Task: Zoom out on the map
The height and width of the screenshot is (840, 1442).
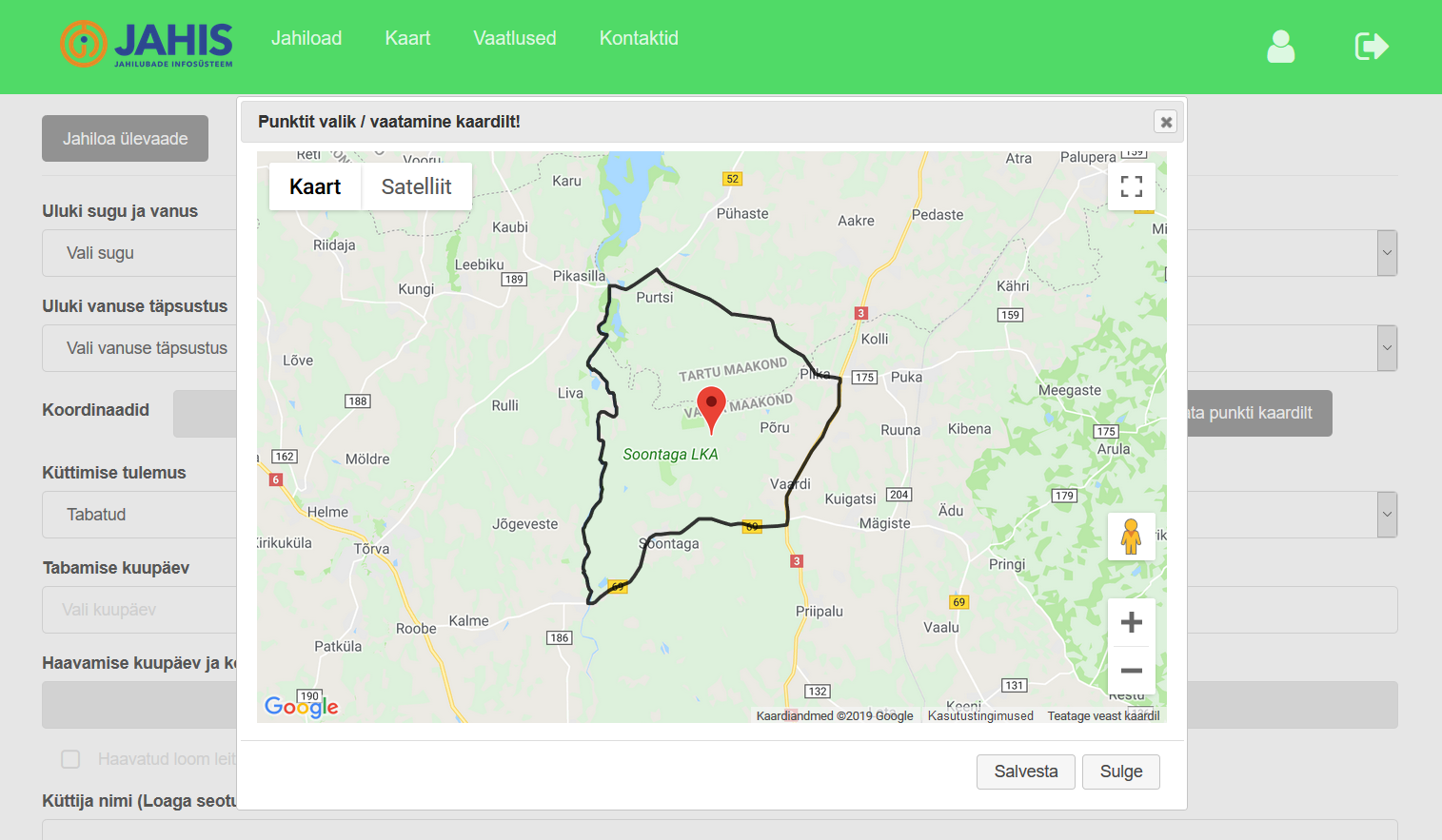Action: pyautogui.click(x=1131, y=671)
